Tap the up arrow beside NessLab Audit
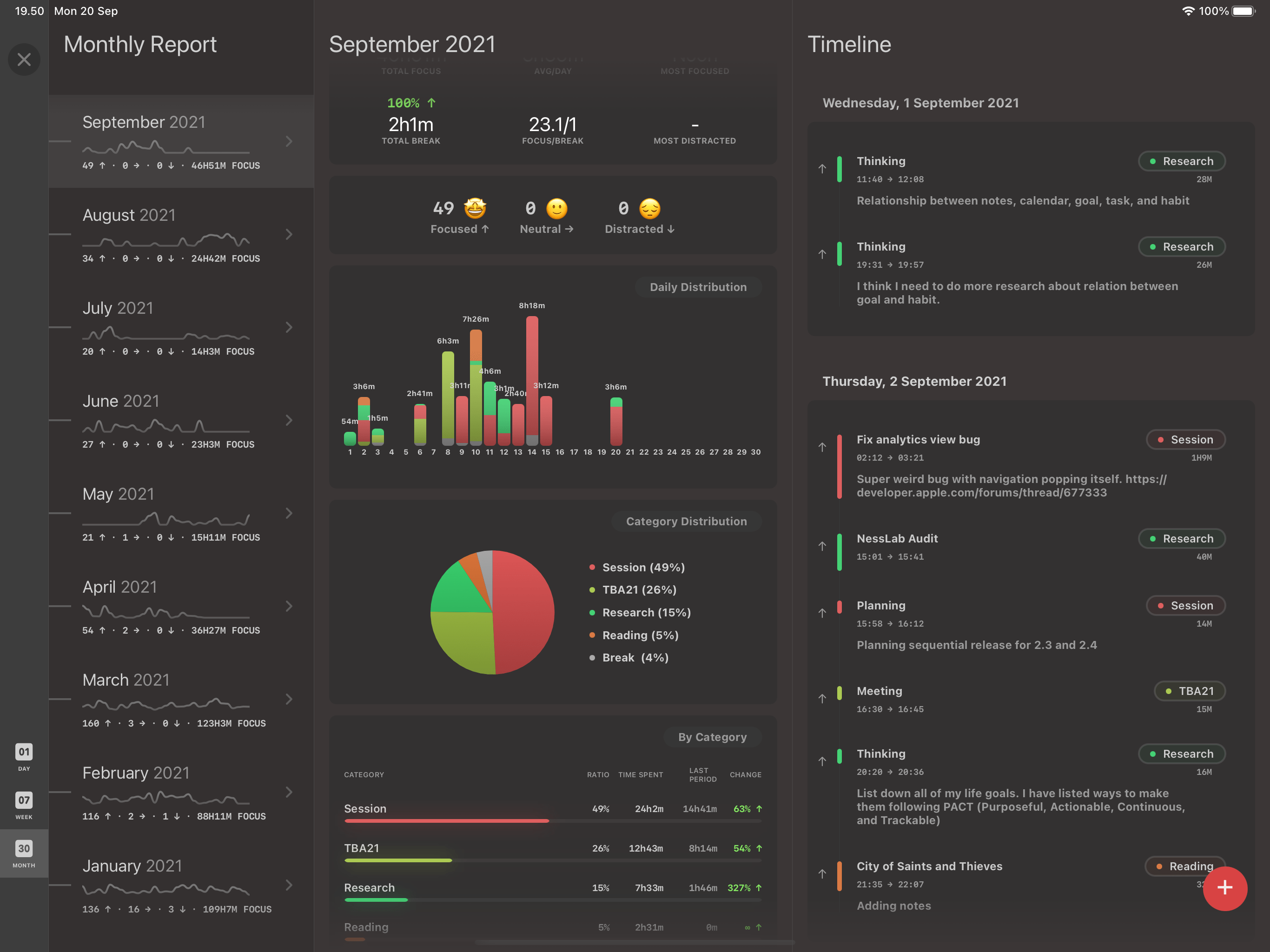 coord(822,546)
